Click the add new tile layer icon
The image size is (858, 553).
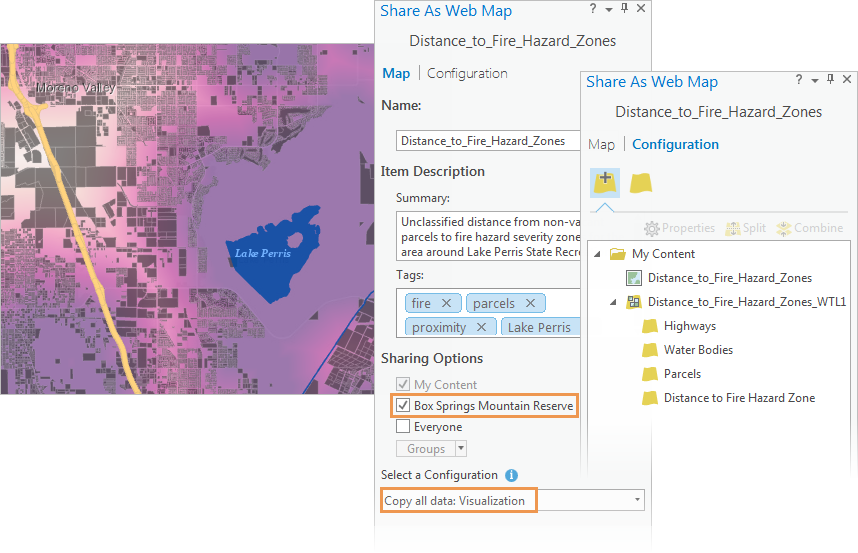[x=605, y=183]
